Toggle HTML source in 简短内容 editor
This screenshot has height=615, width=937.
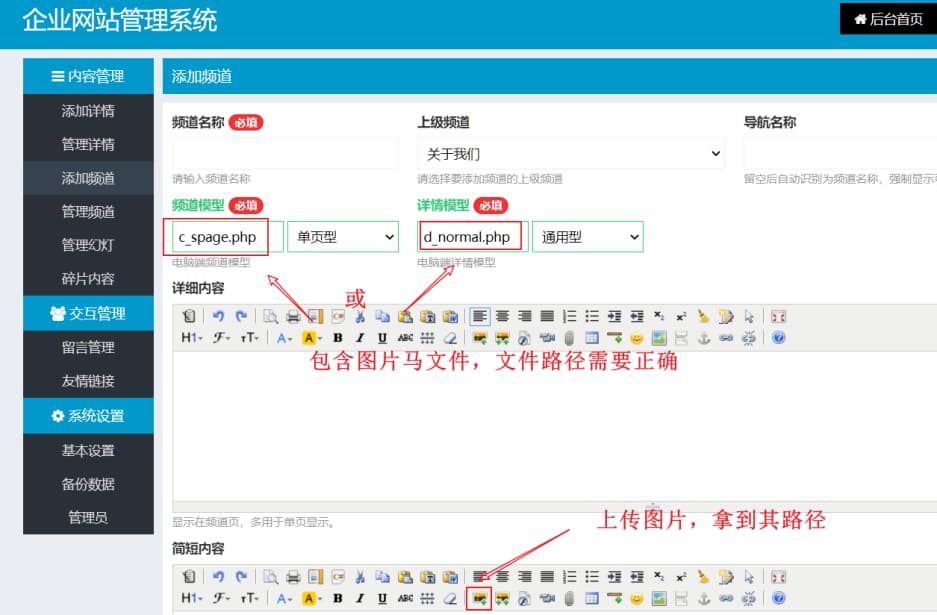189,577
